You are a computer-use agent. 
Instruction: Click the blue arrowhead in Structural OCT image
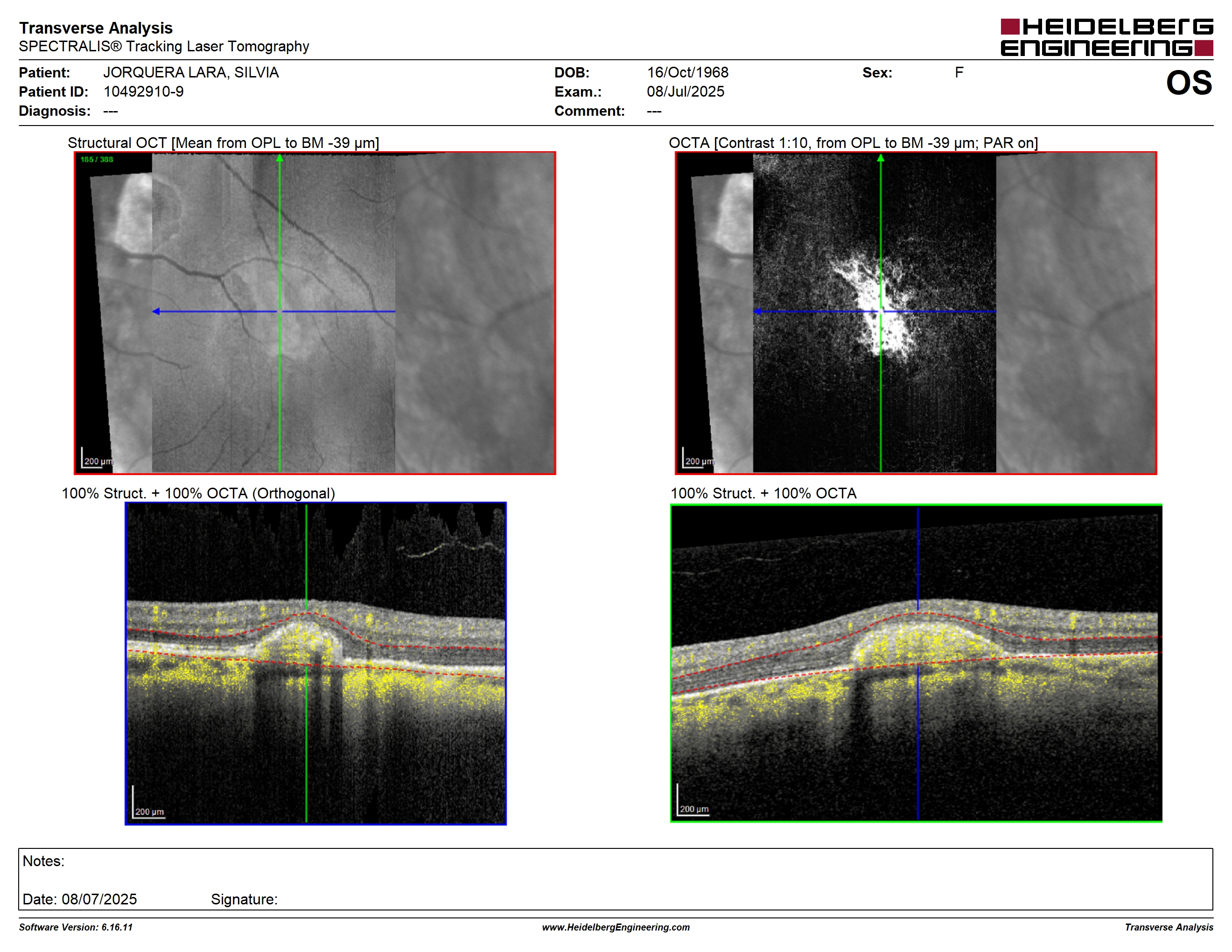tap(156, 311)
